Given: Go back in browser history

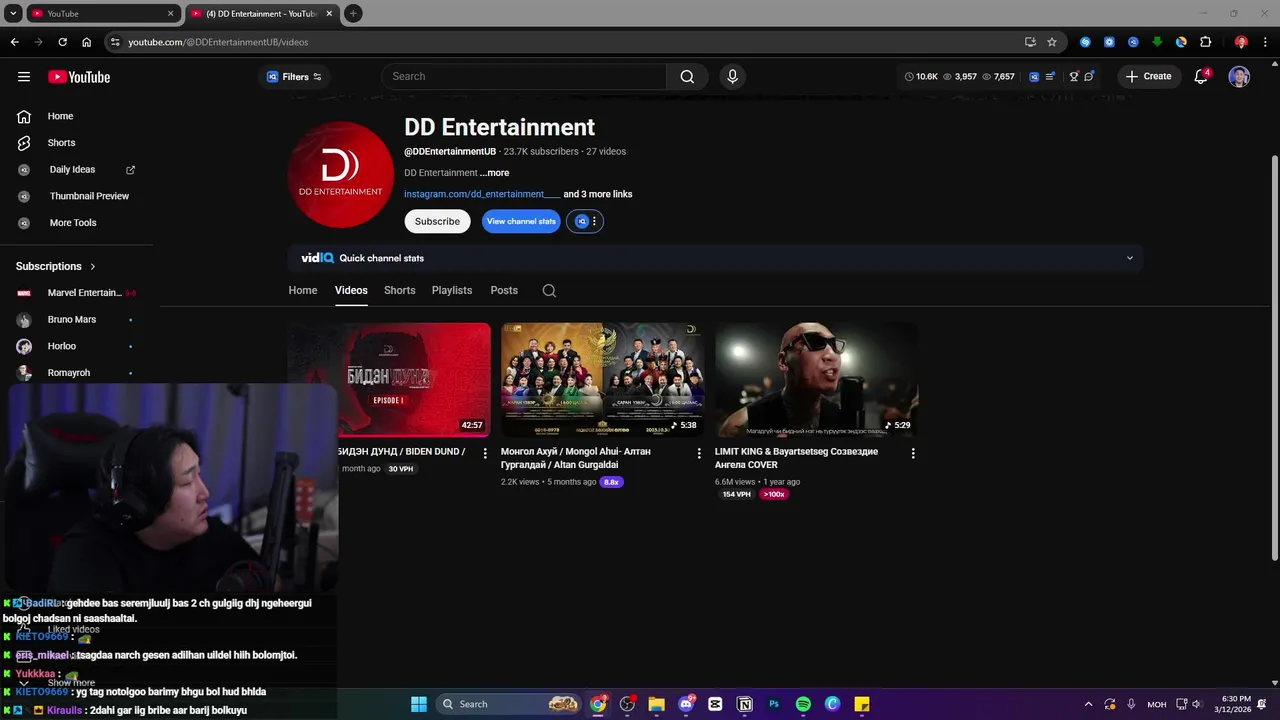Looking at the screenshot, I should click(14, 42).
